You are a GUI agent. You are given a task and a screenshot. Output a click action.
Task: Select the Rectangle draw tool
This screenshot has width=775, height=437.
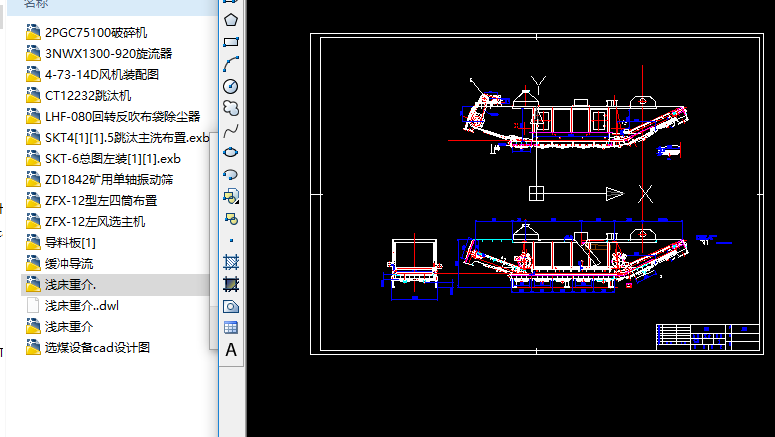click(231, 42)
